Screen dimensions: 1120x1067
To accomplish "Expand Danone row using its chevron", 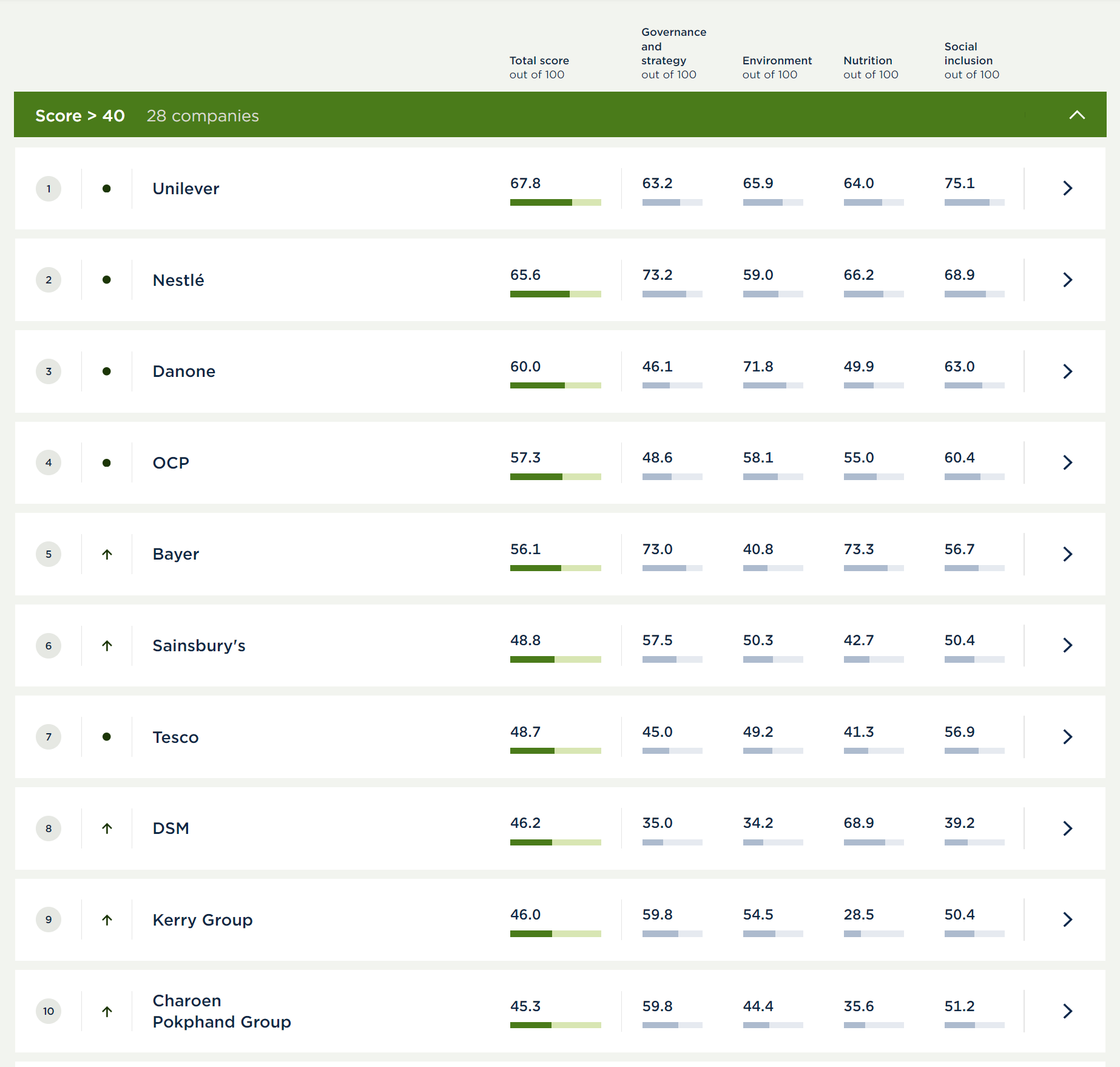I will (1067, 371).
